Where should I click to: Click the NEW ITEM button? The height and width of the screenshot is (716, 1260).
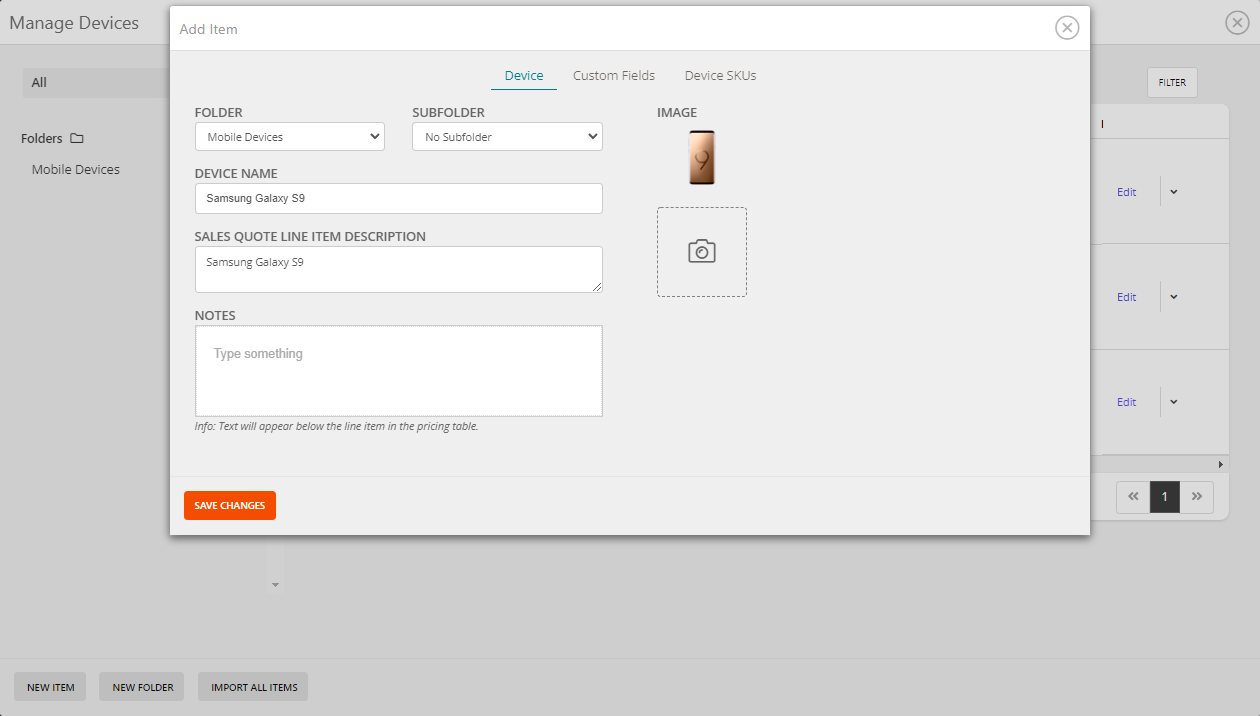(x=49, y=687)
